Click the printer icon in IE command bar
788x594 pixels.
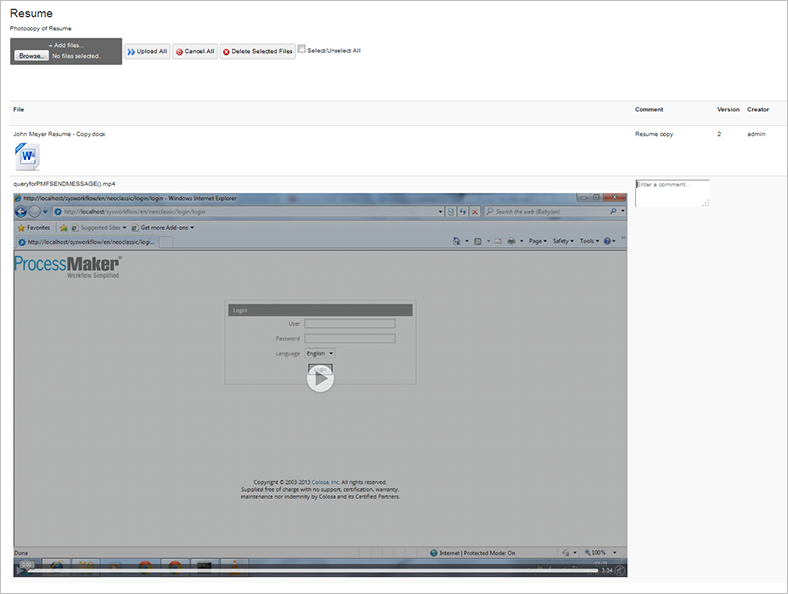pos(511,241)
